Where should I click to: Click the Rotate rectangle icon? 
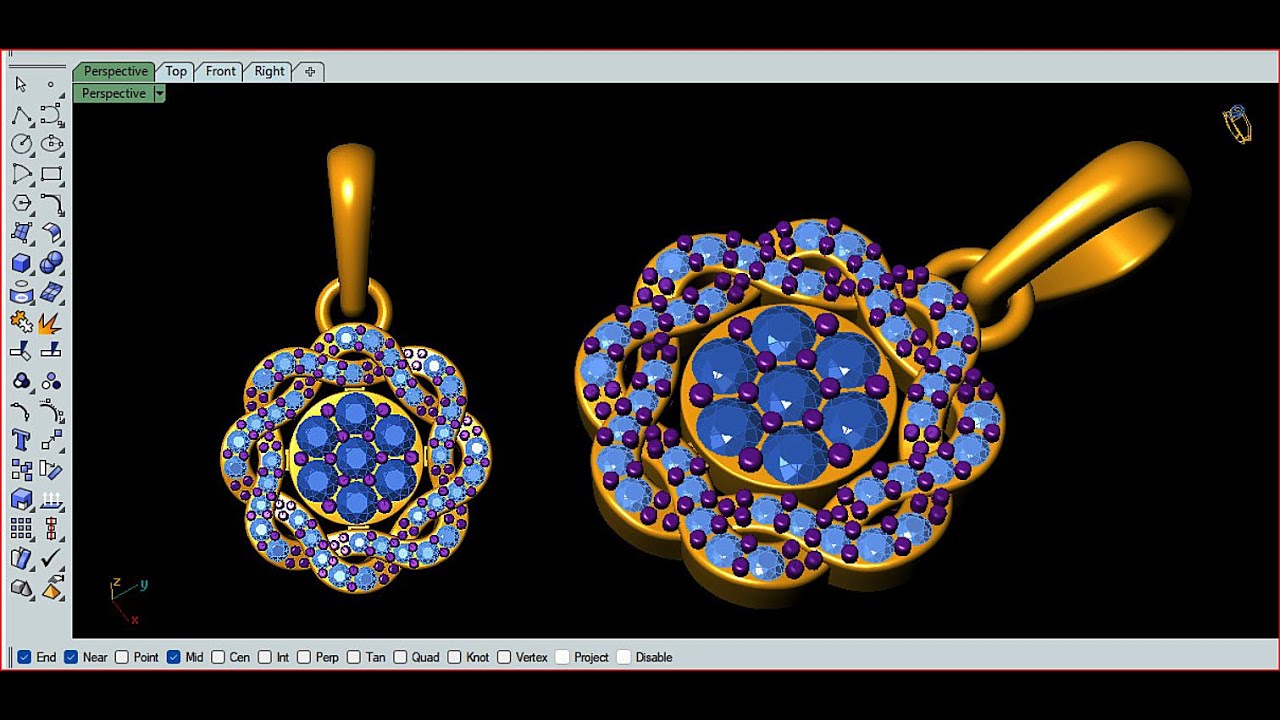[51, 470]
